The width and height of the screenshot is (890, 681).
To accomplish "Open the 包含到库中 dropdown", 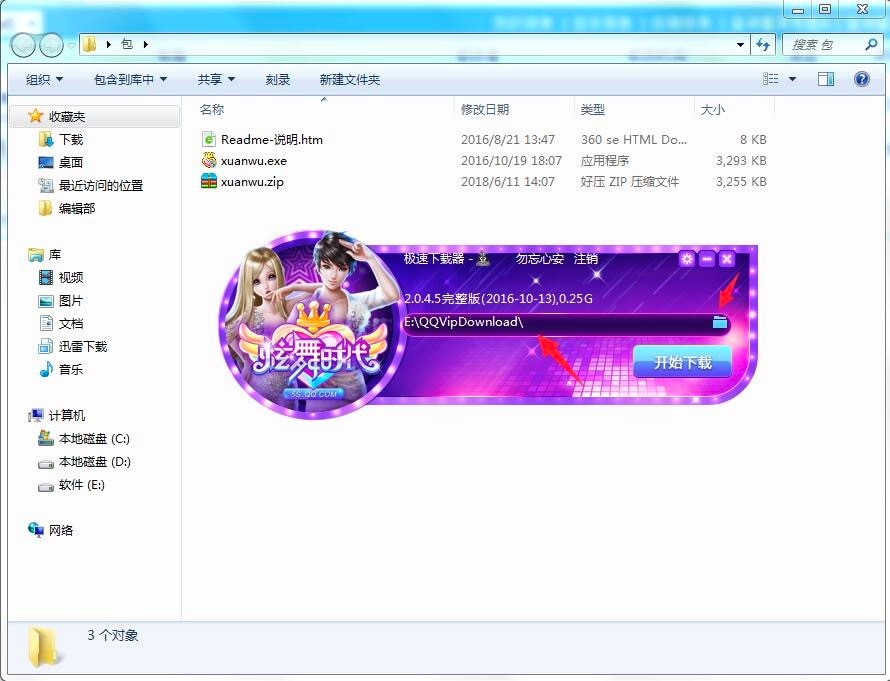I will tap(129, 79).
